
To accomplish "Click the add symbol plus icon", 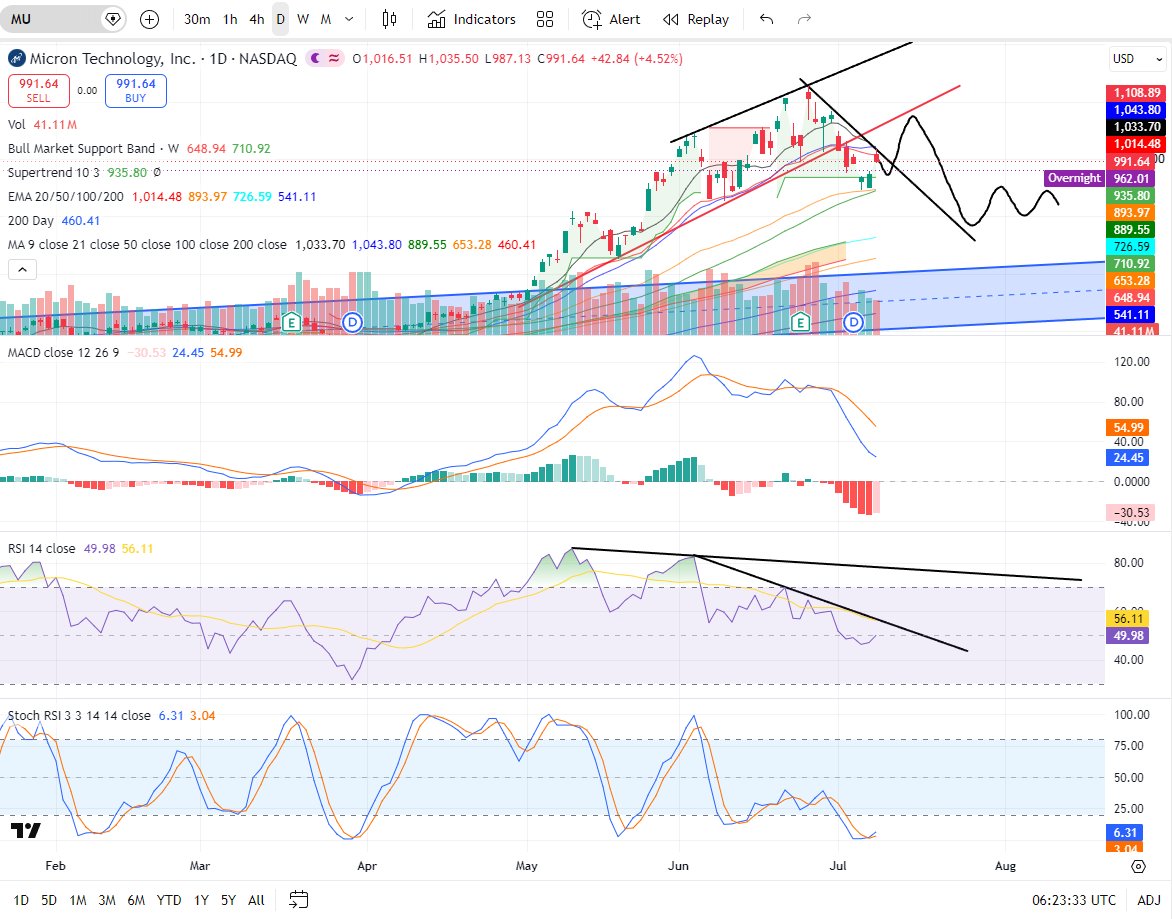I will tap(149, 19).
